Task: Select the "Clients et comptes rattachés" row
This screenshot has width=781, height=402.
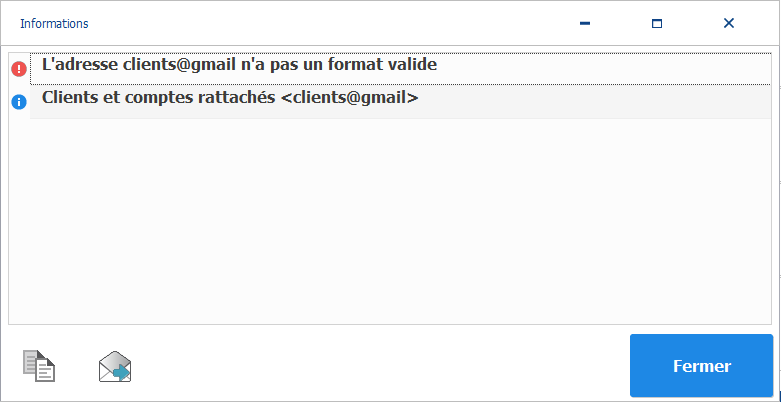Action: coord(400,102)
